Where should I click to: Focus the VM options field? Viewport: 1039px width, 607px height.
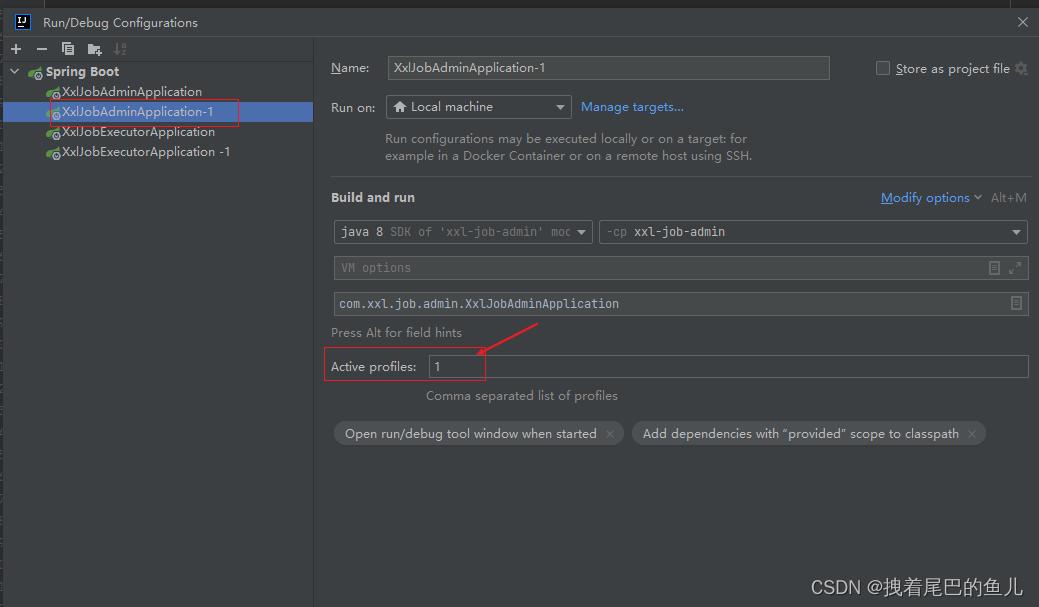(x=681, y=268)
